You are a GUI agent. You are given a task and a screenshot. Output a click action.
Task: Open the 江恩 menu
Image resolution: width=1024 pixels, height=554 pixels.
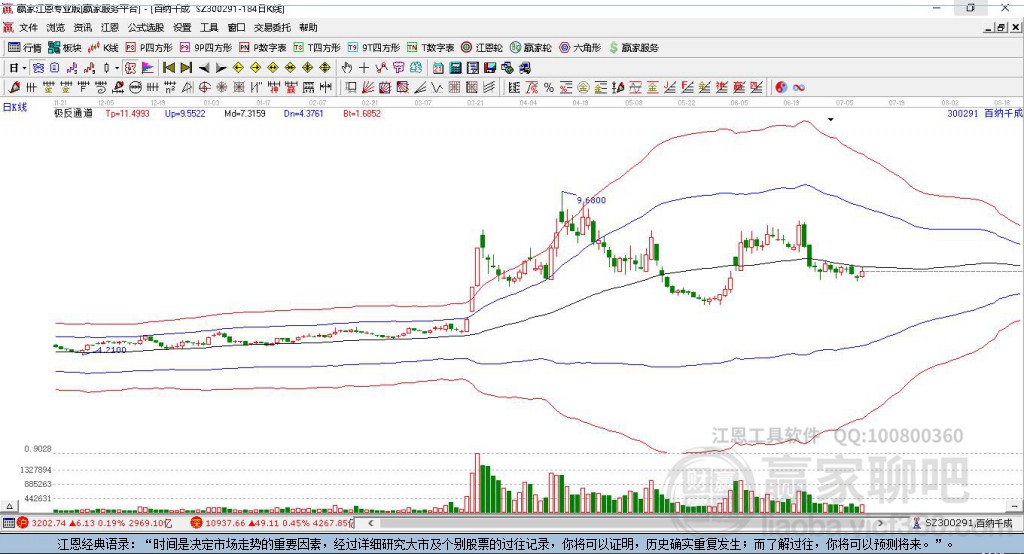[110, 27]
